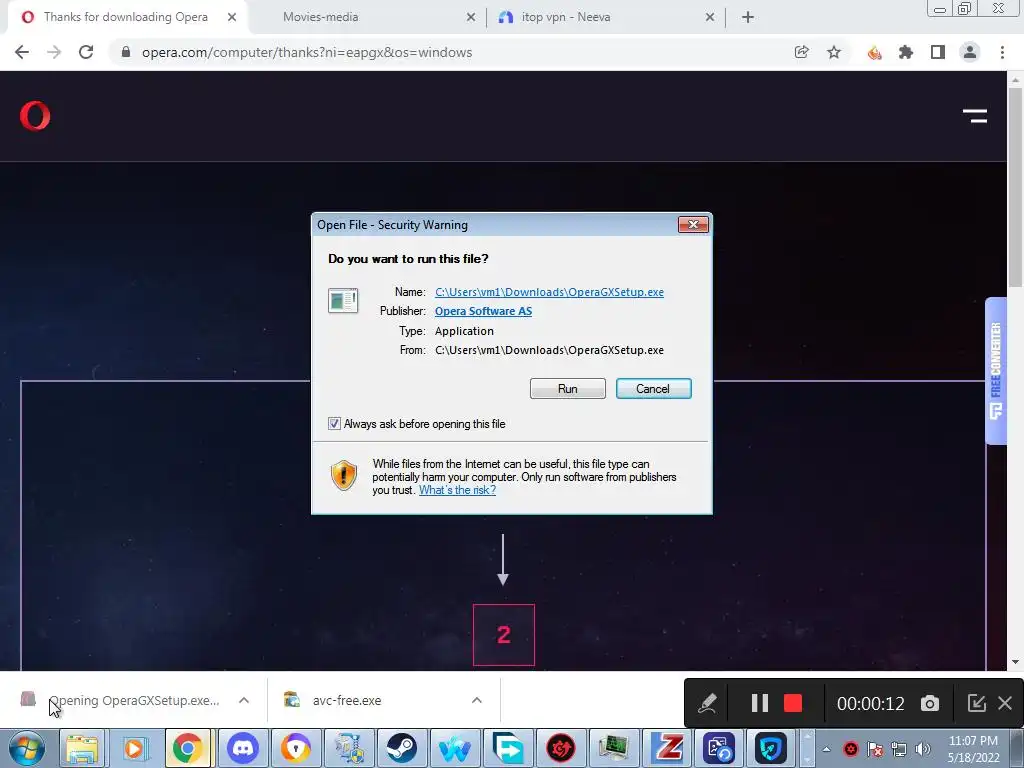This screenshot has width=1024, height=768.
Task: Click the Opera logo on the page
Action: coord(35,116)
